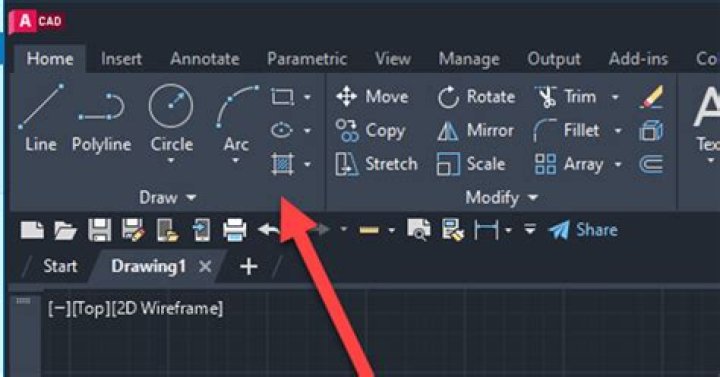Click the AutoCAD application logo button
720x377 pixels.
coord(37,22)
